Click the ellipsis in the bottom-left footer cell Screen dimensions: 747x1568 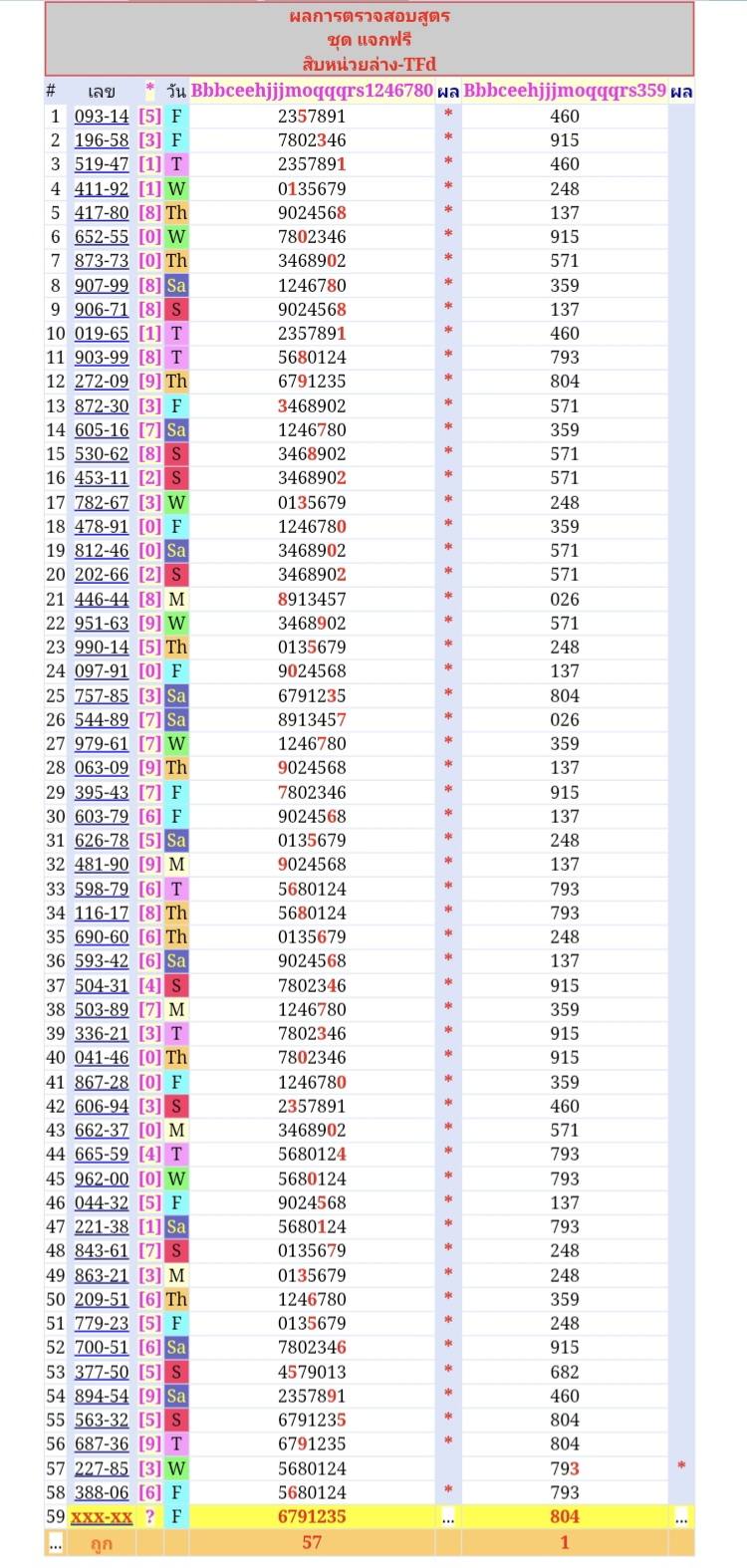coord(56,1543)
